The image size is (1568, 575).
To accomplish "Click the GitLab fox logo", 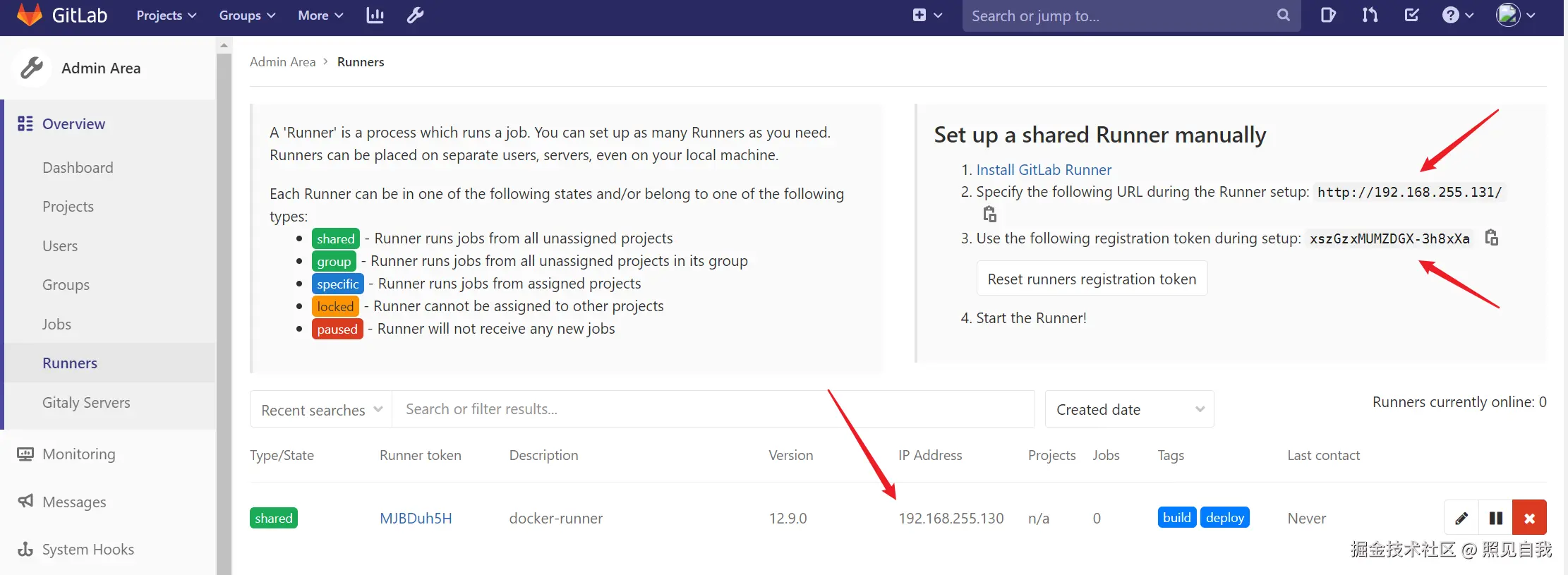I will pos(30,15).
